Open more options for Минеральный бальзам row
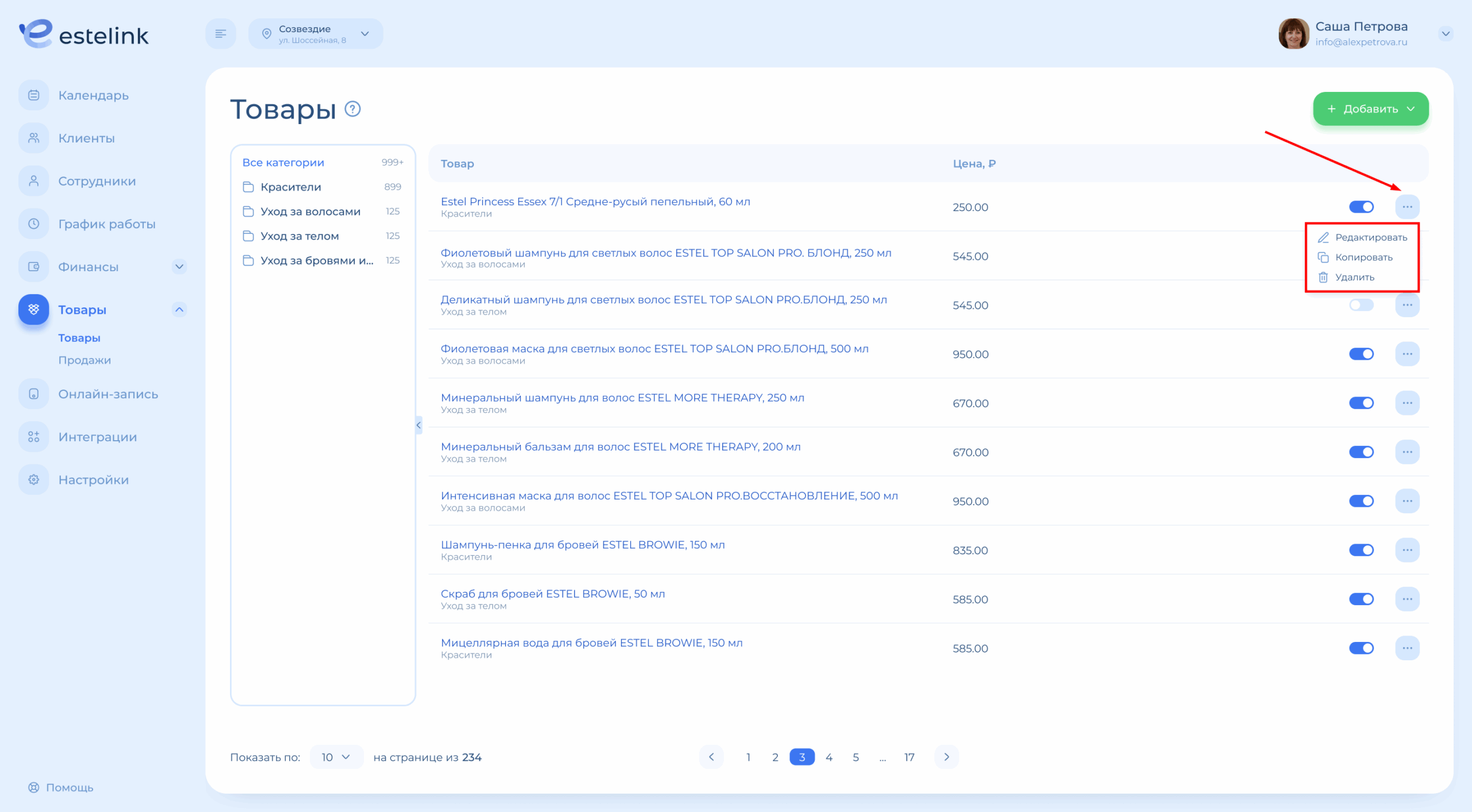The width and height of the screenshot is (1472, 812). pos(1407,452)
